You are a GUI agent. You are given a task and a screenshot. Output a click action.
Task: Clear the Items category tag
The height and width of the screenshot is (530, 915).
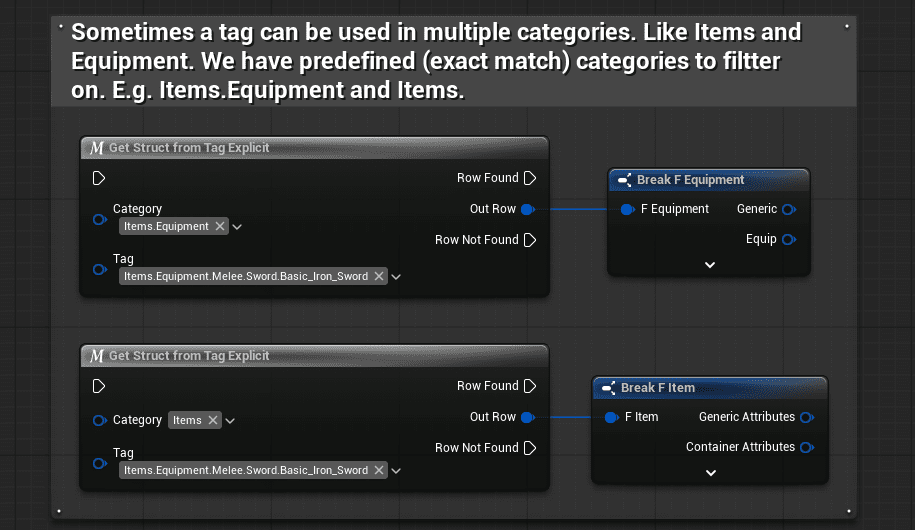click(213, 420)
